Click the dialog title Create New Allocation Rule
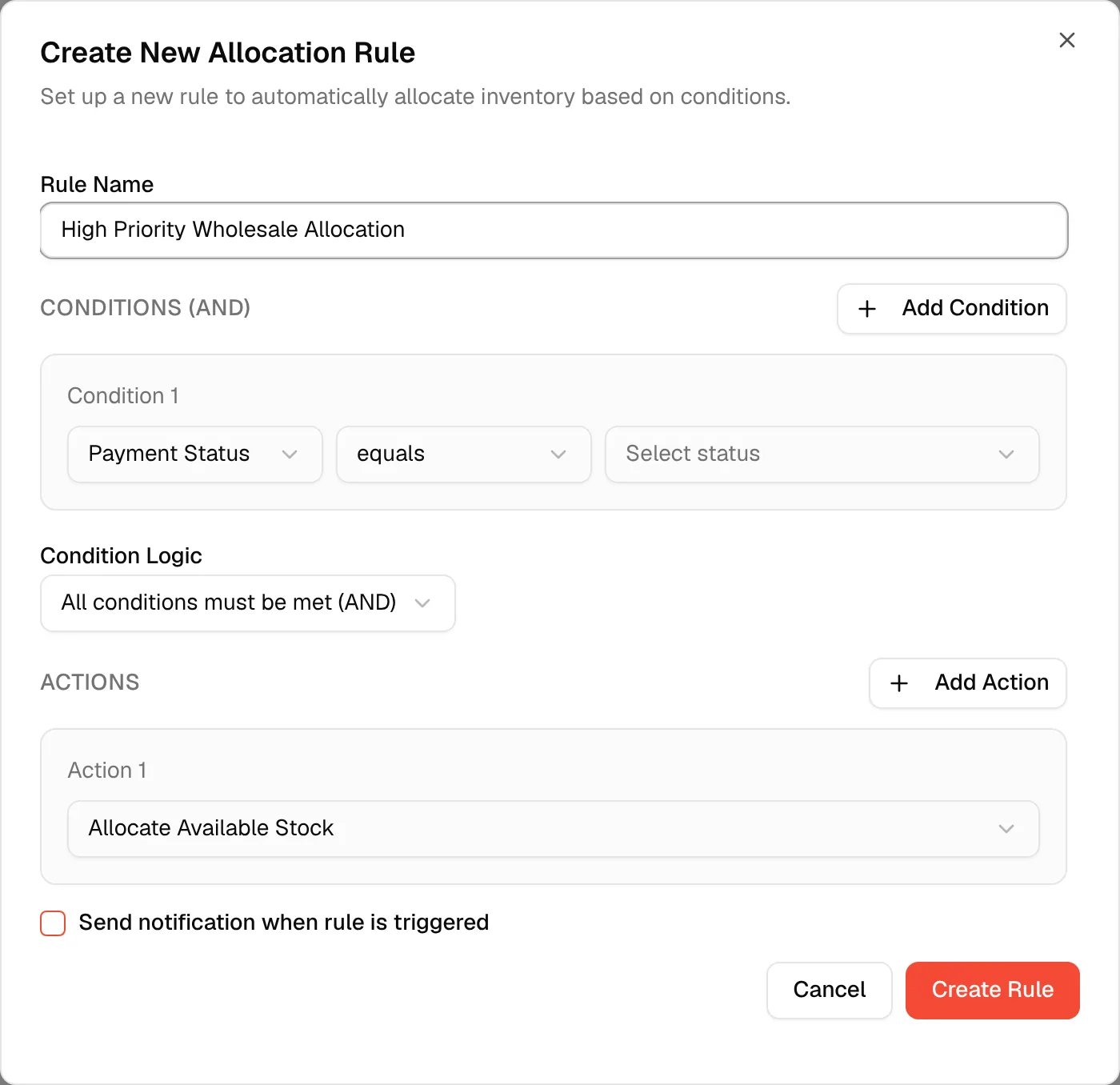The image size is (1120, 1085). point(228,53)
